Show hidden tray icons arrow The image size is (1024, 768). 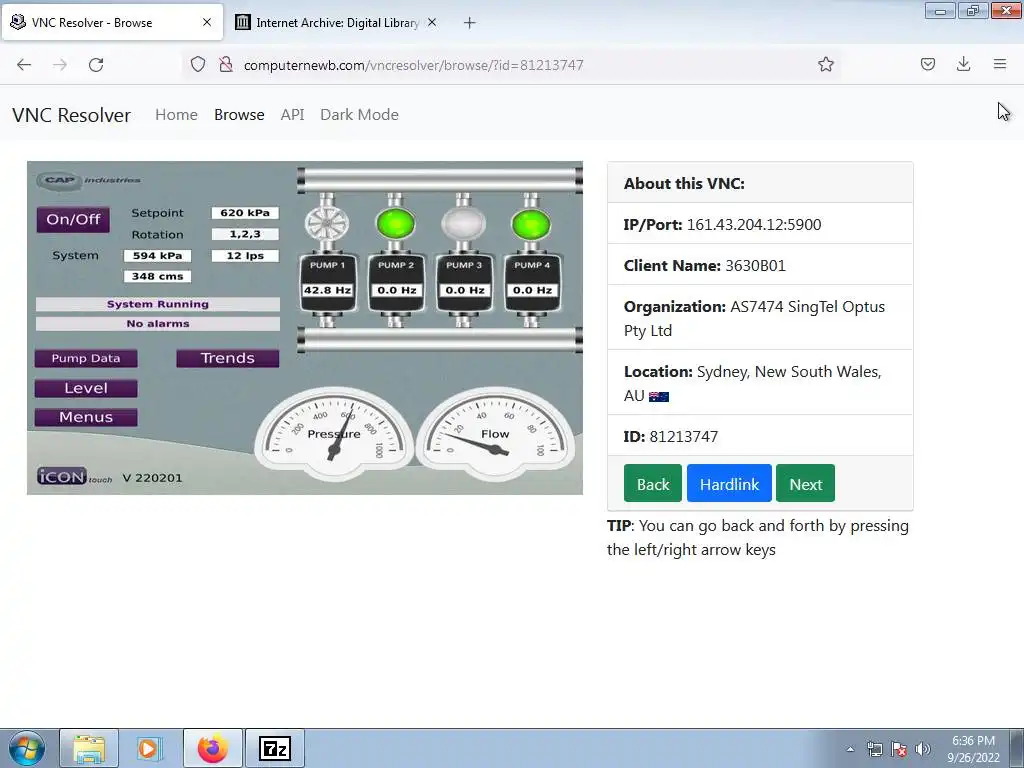tap(850, 749)
